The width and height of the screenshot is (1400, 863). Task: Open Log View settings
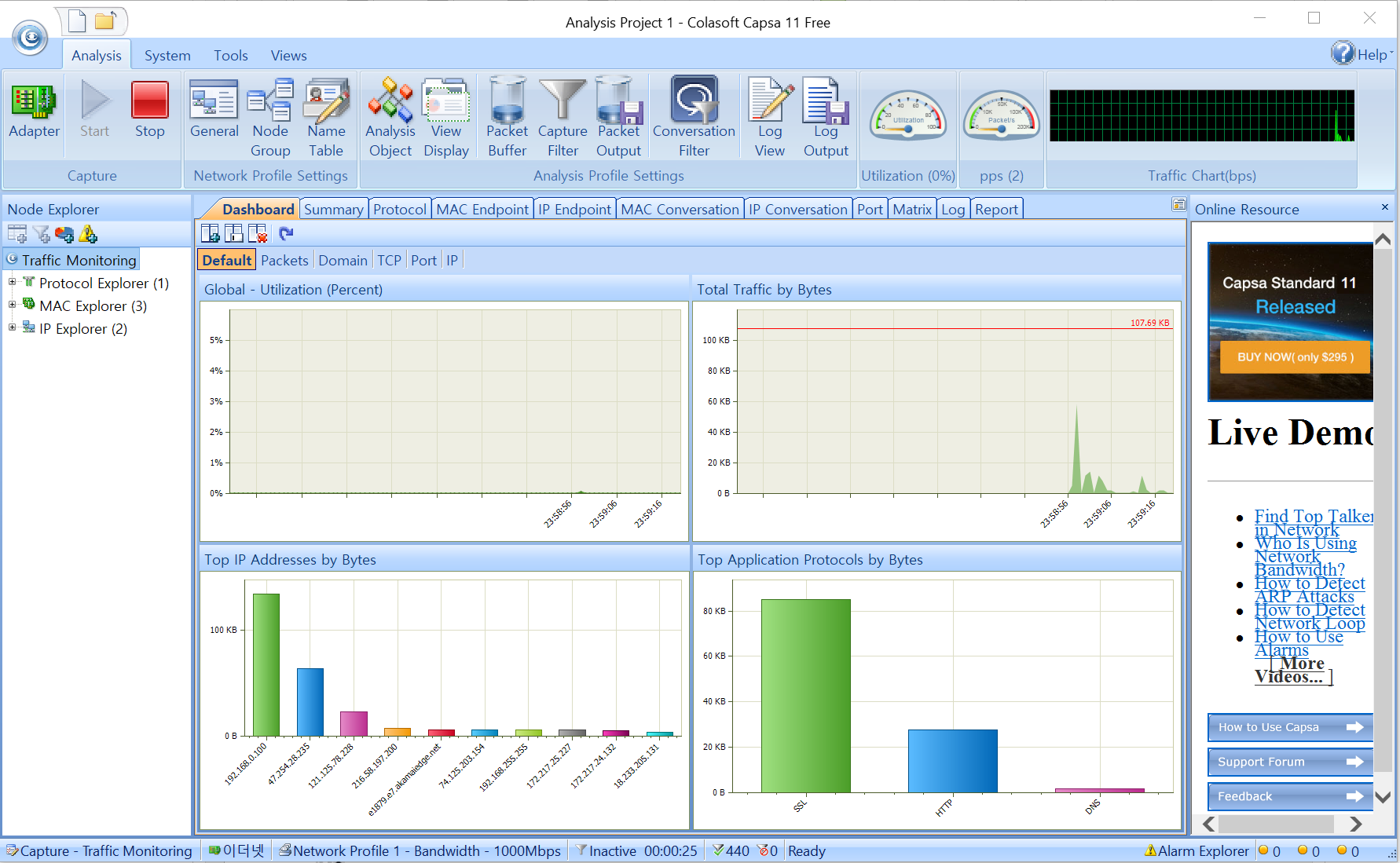tap(770, 118)
